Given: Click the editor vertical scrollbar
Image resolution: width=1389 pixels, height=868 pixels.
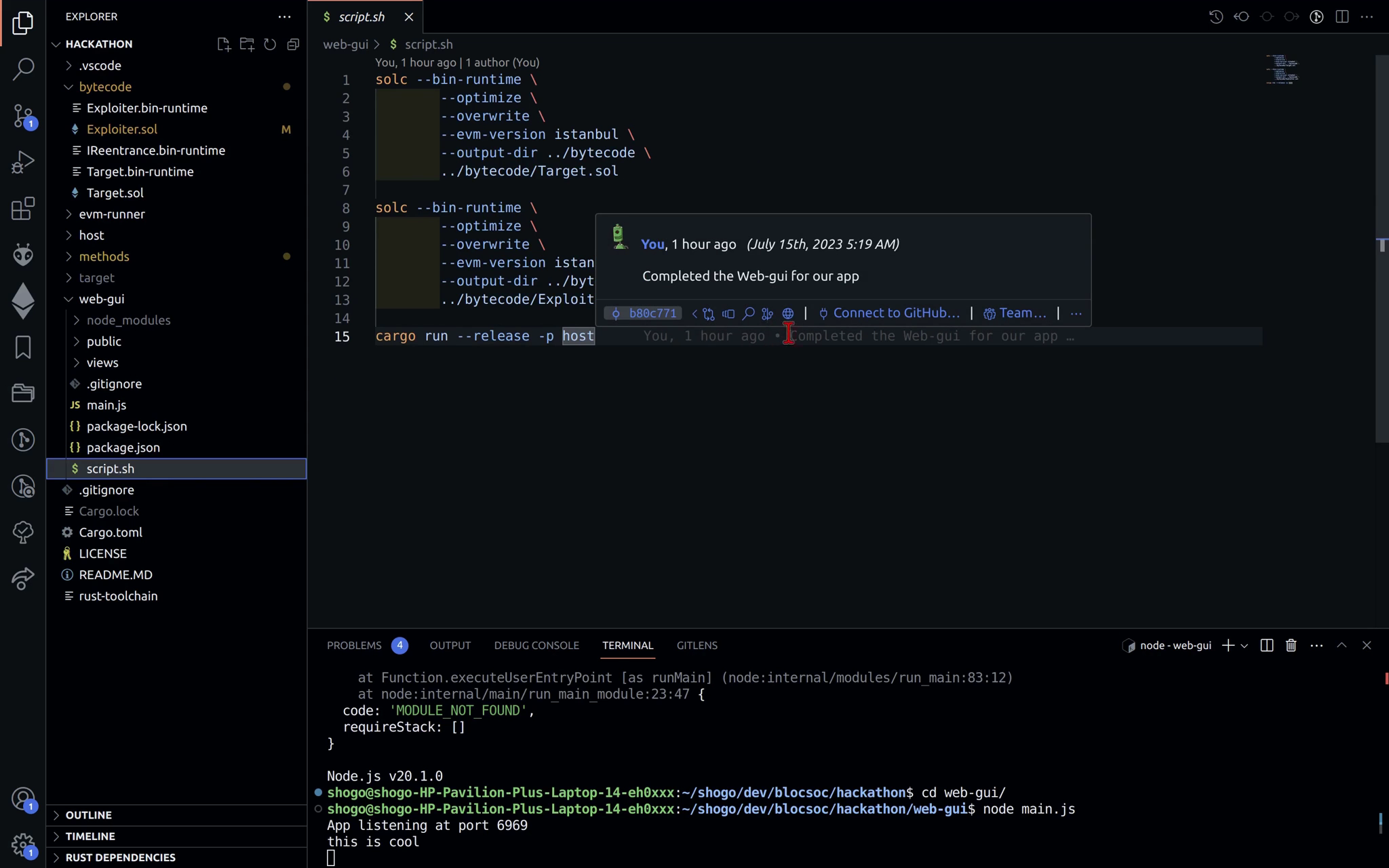Looking at the screenshot, I should click(1382, 249).
